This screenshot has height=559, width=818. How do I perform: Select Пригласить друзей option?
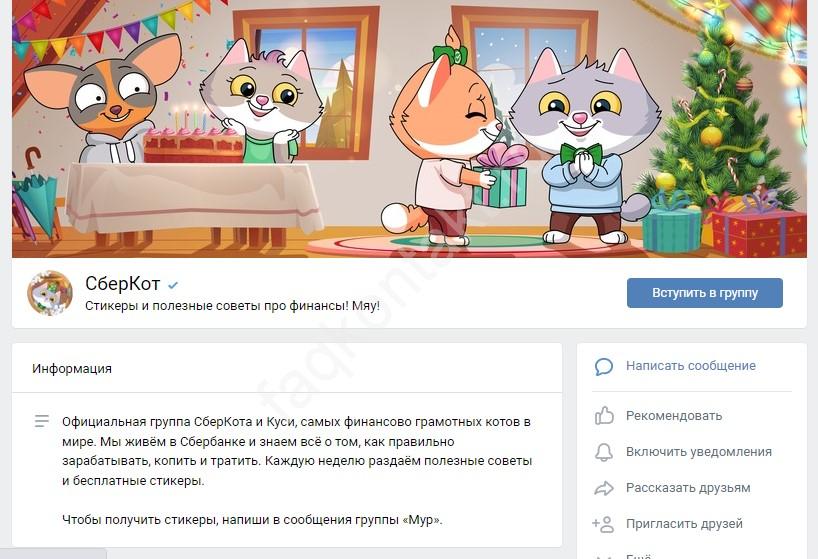684,524
